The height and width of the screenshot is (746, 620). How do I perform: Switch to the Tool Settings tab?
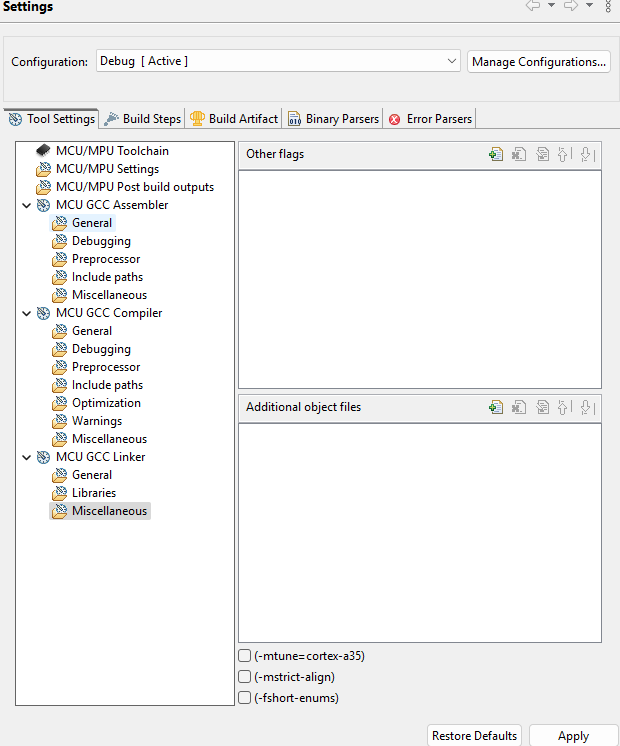[51, 119]
